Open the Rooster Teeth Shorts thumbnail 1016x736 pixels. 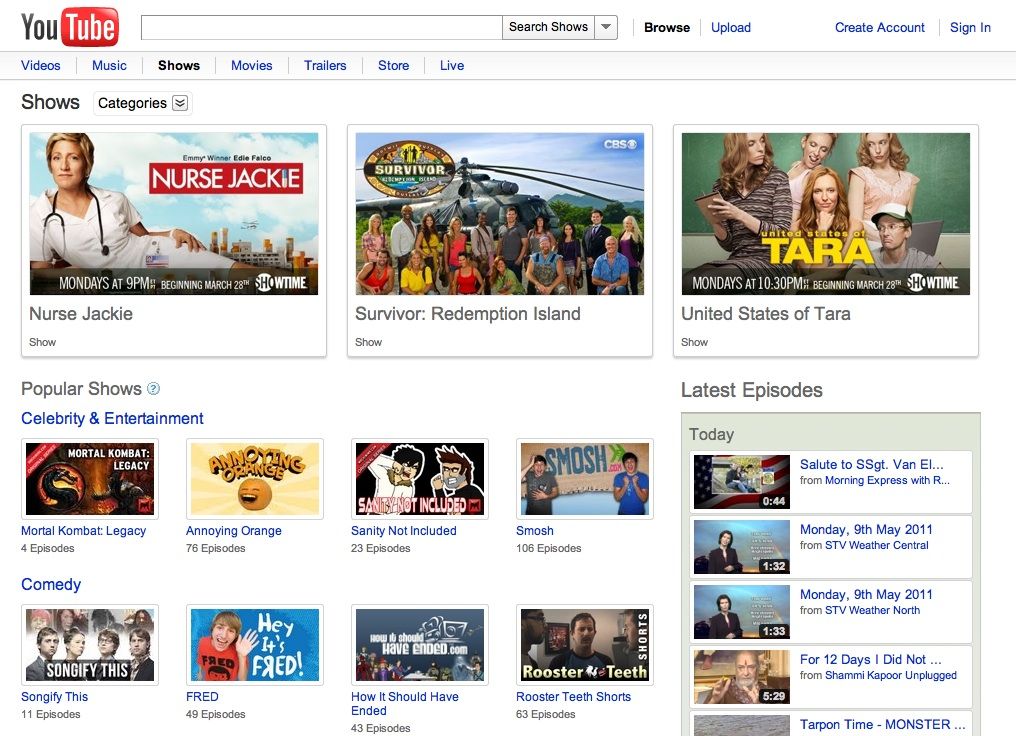(584, 645)
